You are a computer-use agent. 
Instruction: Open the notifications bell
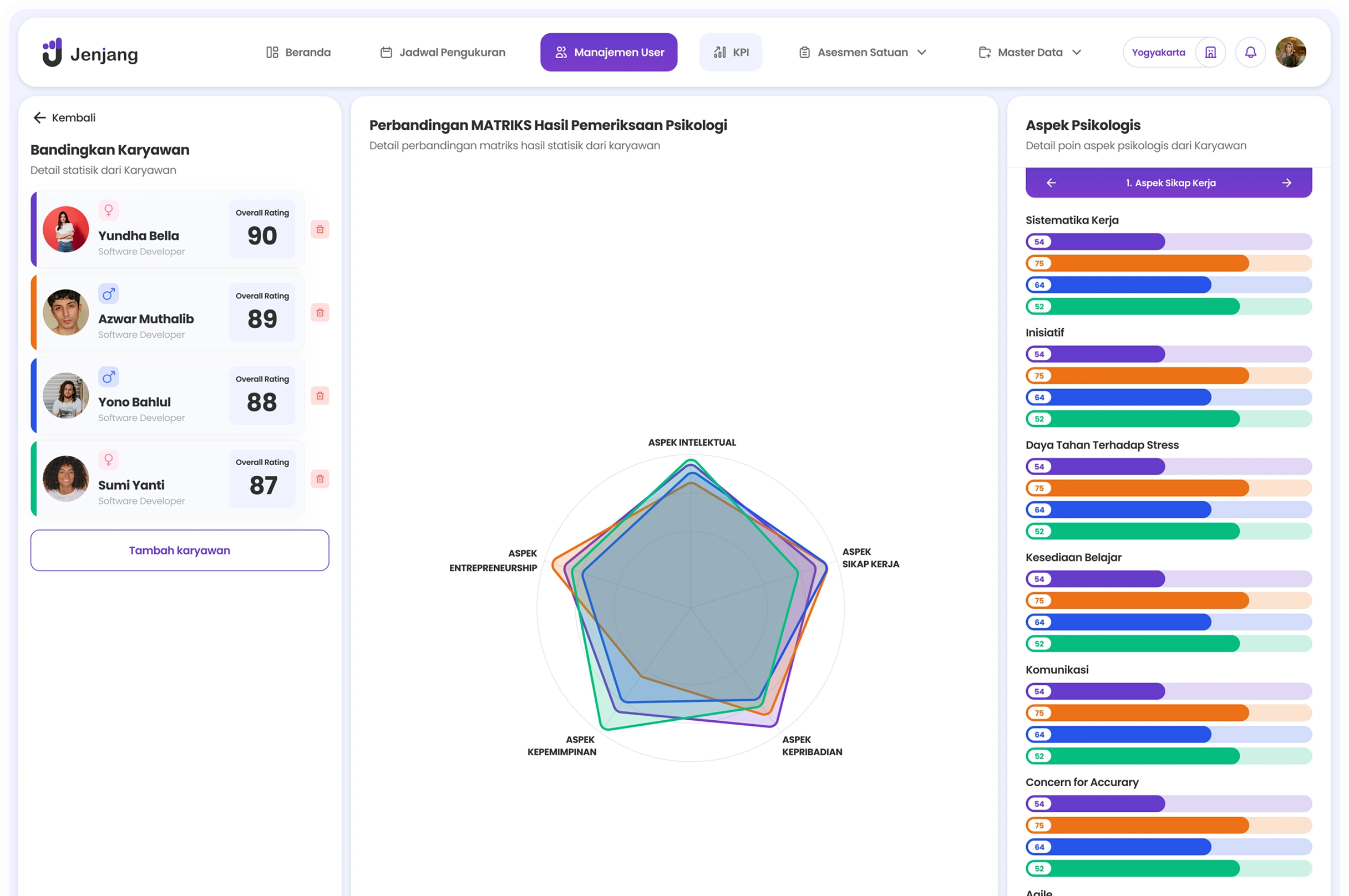pos(1250,53)
